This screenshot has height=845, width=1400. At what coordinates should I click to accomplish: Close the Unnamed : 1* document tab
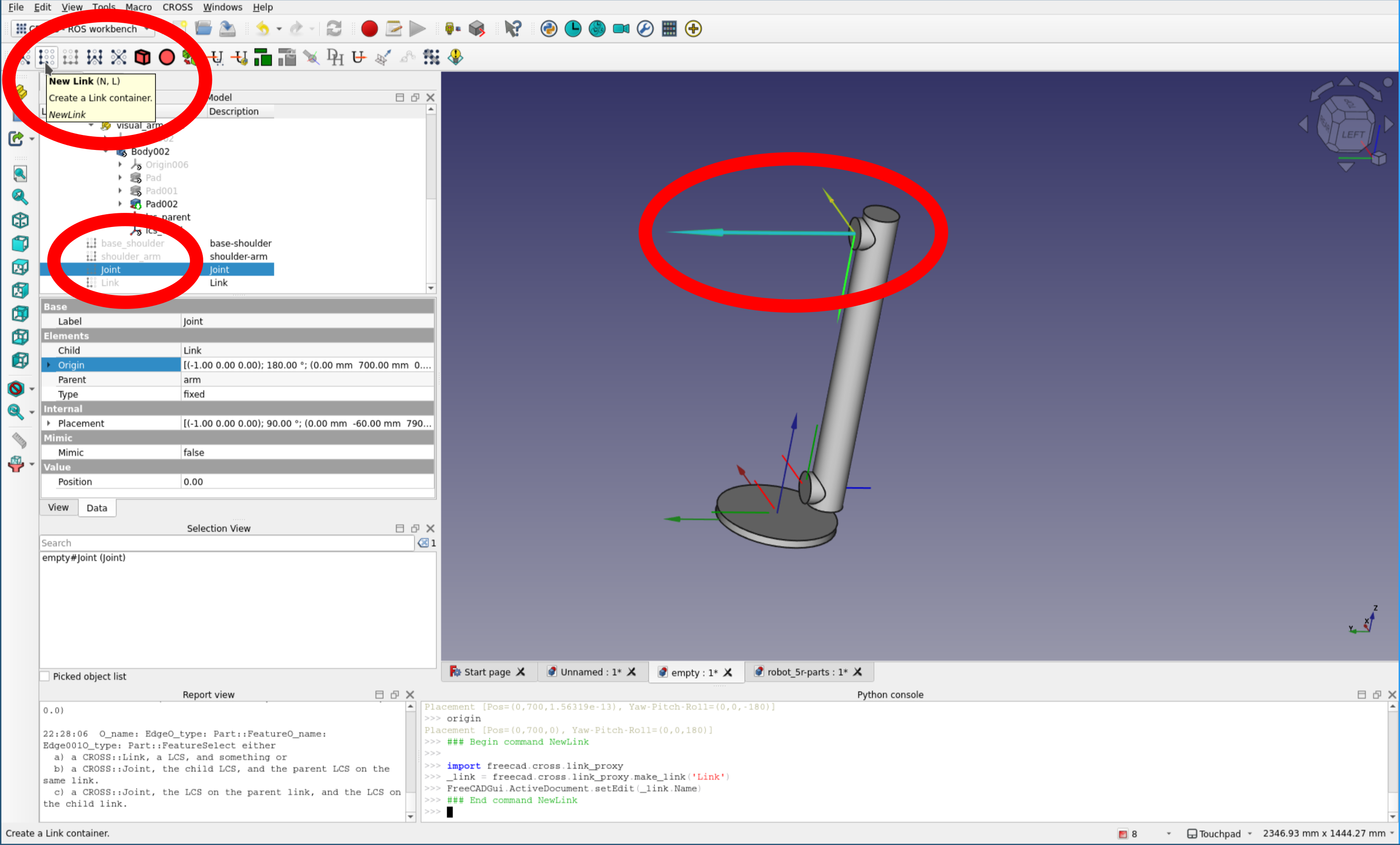631,672
